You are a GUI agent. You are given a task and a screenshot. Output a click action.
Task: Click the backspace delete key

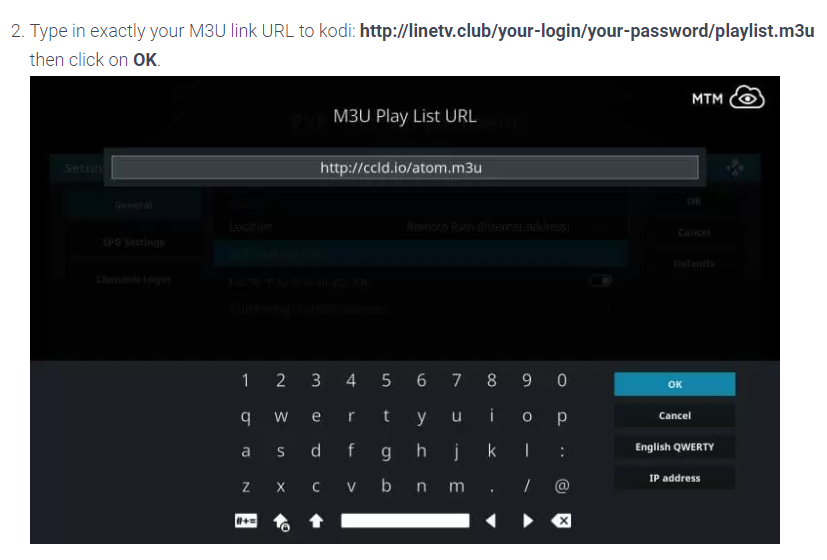pos(561,521)
